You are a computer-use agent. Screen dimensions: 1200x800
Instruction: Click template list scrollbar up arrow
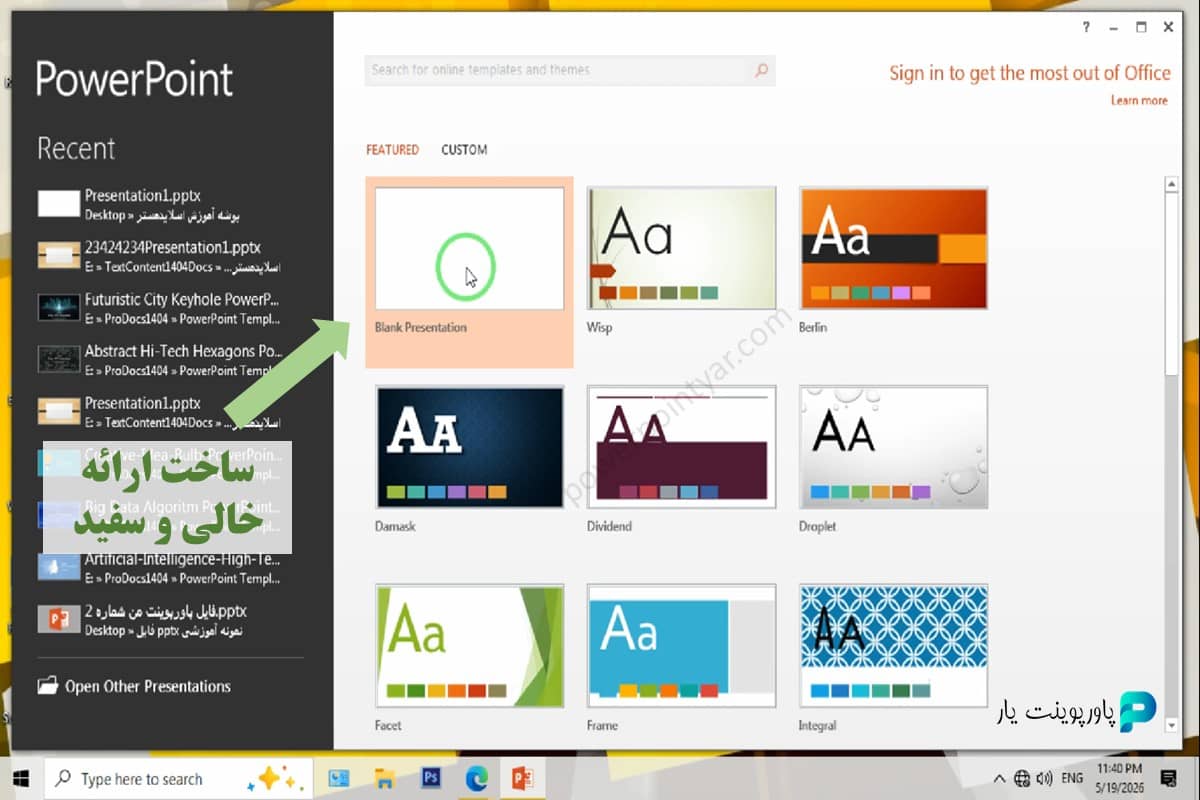(1172, 185)
